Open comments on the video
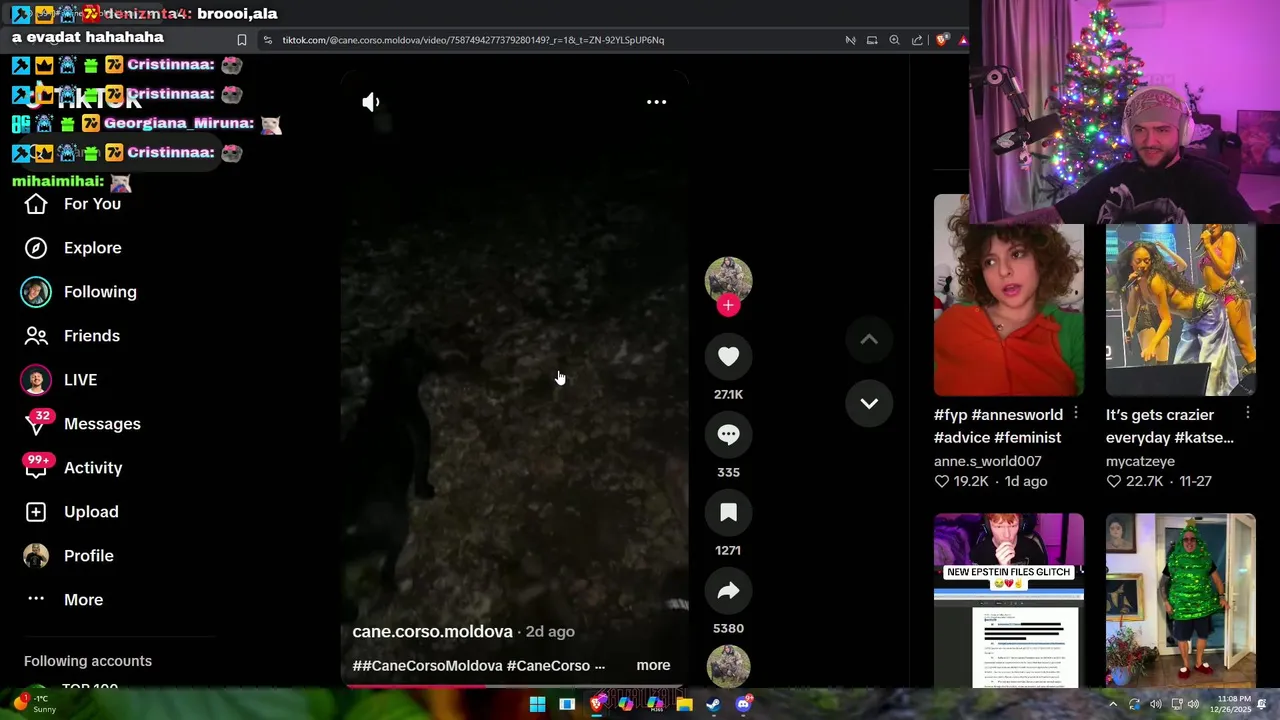The width and height of the screenshot is (1280, 720). [x=728, y=435]
